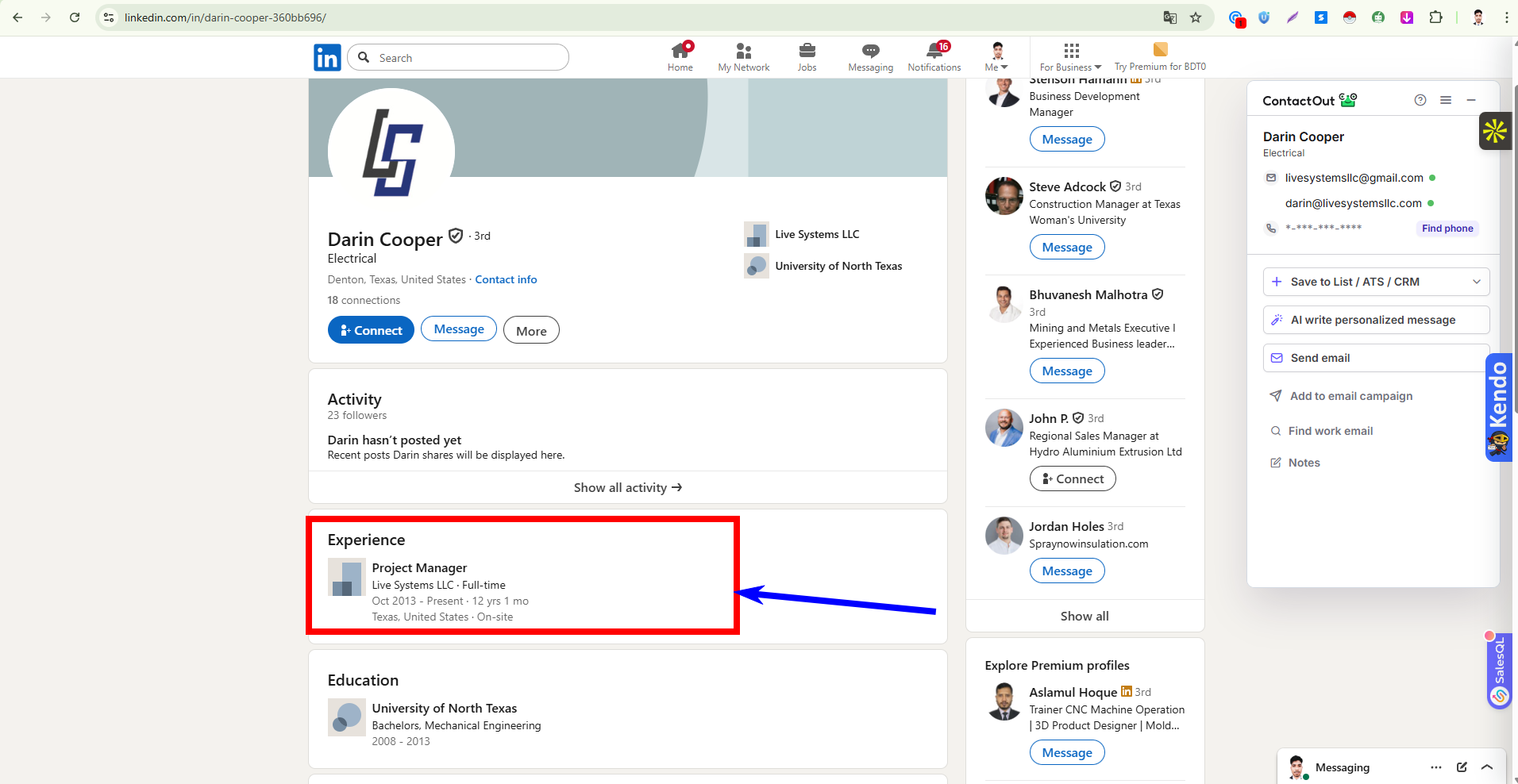Image resolution: width=1518 pixels, height=784 pixels.
Task: Minimize the ContactOut panel
Action: [1471, 100]
